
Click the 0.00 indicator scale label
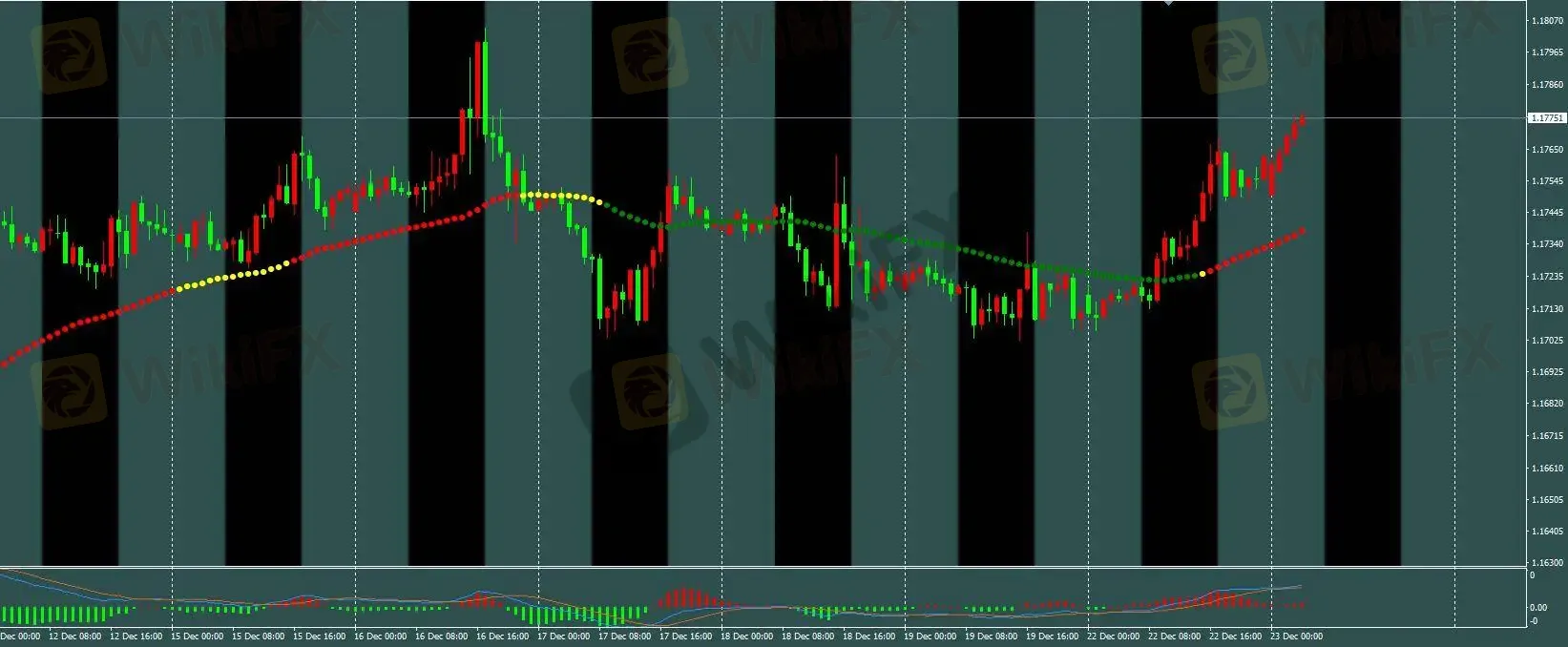[1538, 608]
